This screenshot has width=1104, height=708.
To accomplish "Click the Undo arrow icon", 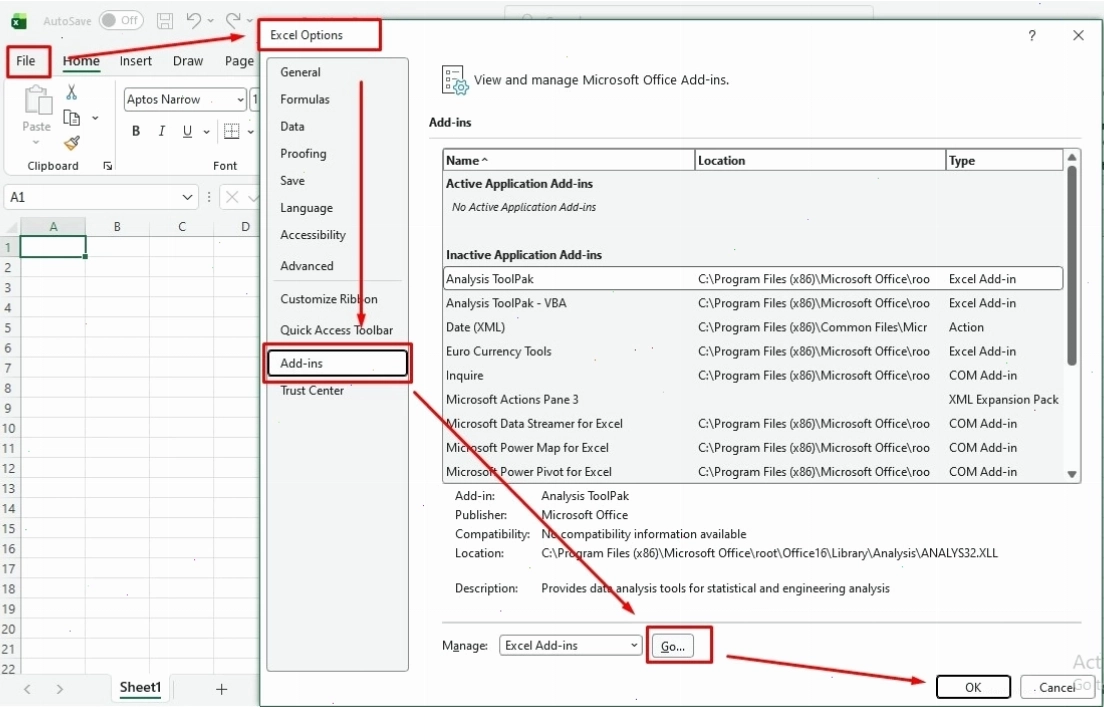I will 194,20.
